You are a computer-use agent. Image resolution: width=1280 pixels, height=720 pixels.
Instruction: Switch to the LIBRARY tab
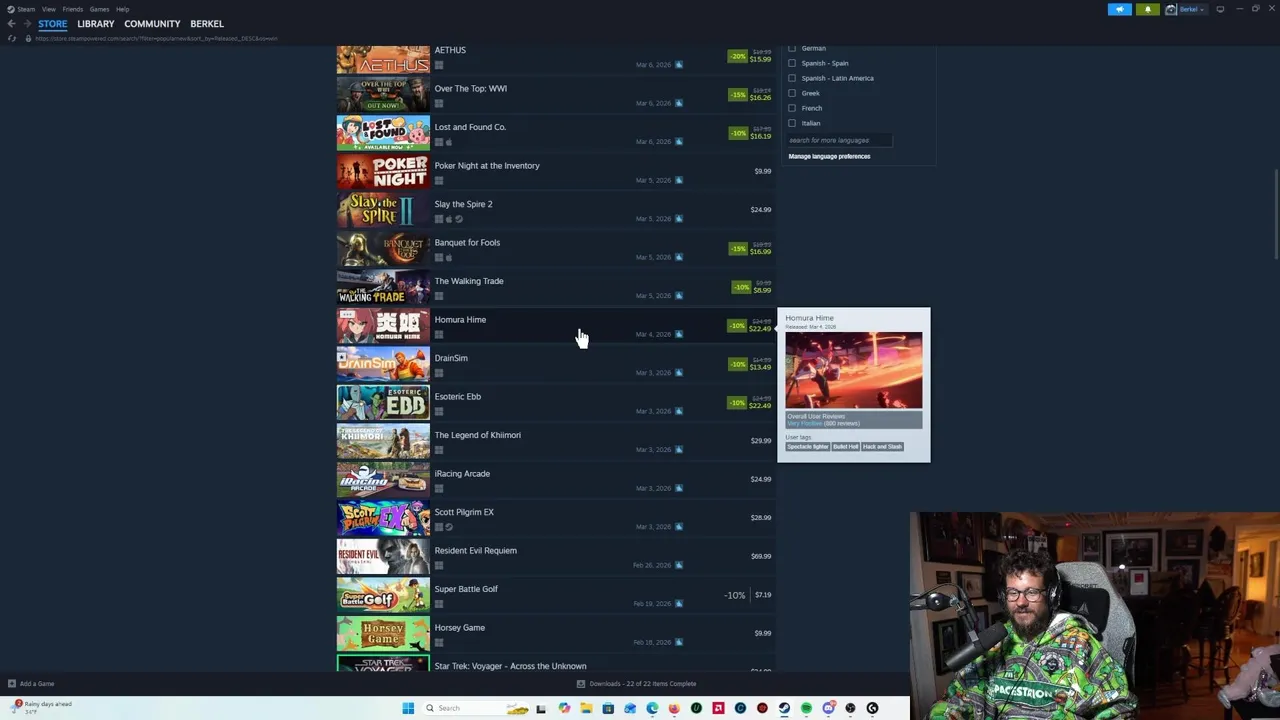pyautogui.click(x=96, y=24)
